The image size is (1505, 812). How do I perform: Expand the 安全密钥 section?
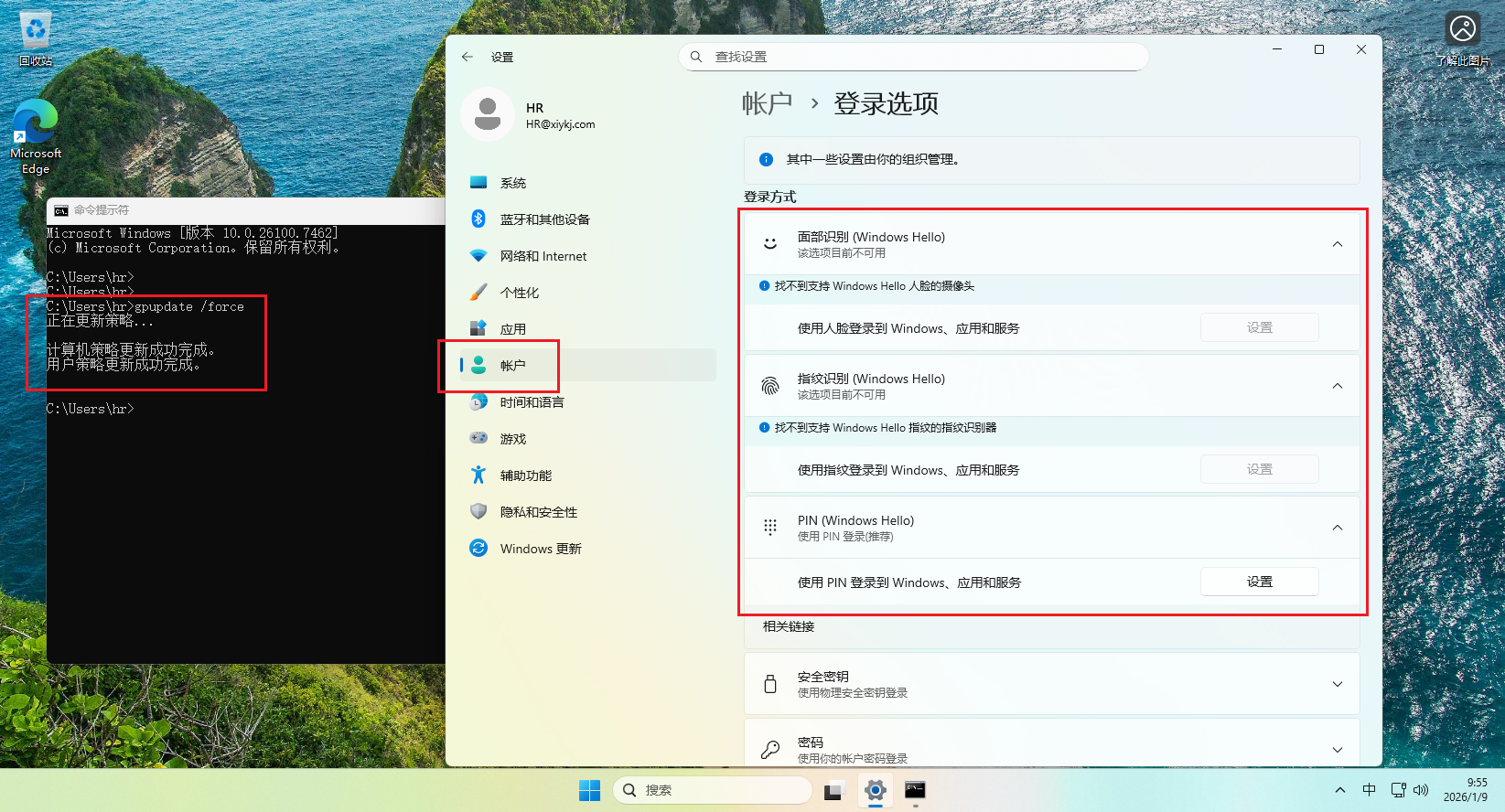pyautogui.click(x=1338, y=684)
